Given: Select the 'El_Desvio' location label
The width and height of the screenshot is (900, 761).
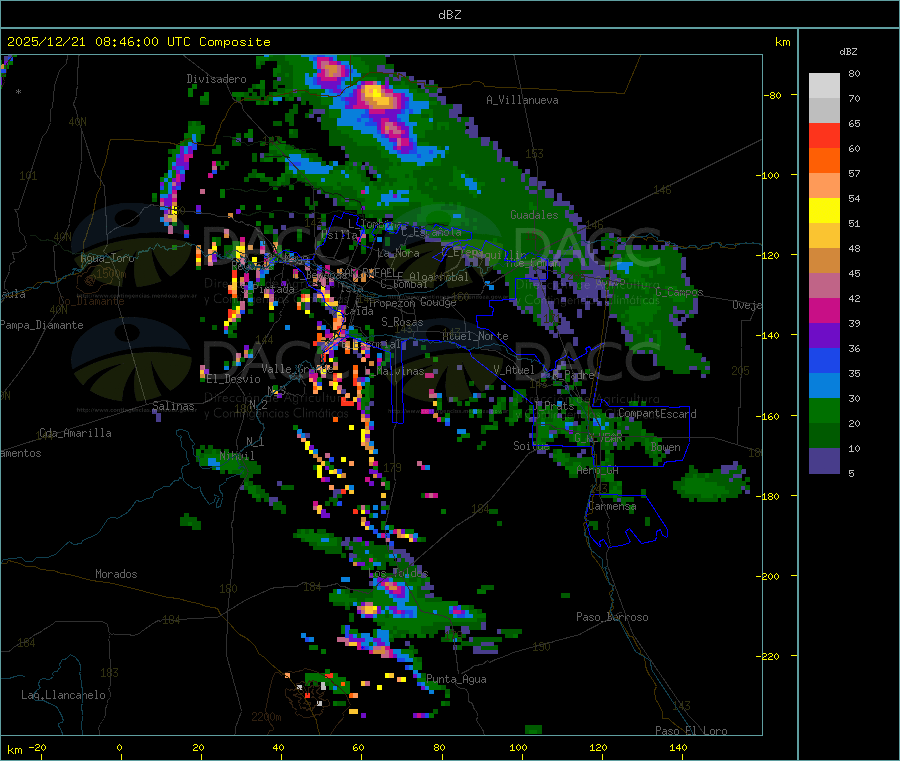Looking at the screenshot, I should tap(233, 379).
